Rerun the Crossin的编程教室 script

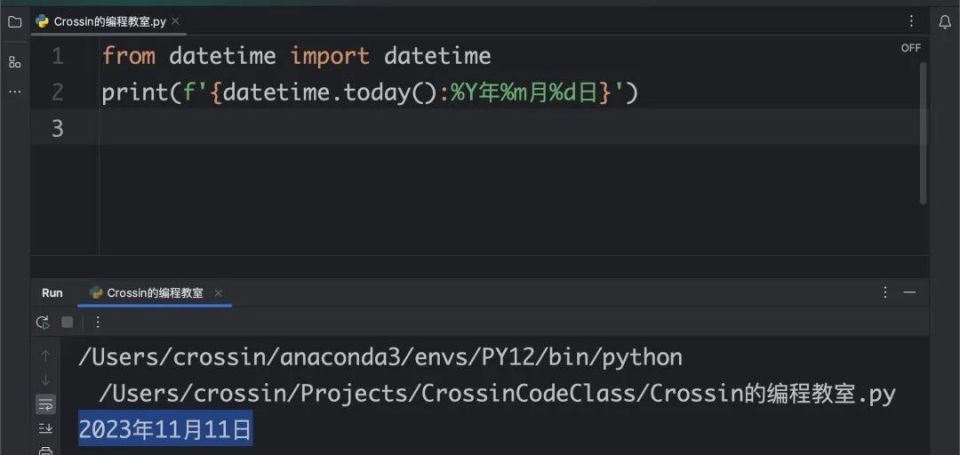tap(42, 322)
